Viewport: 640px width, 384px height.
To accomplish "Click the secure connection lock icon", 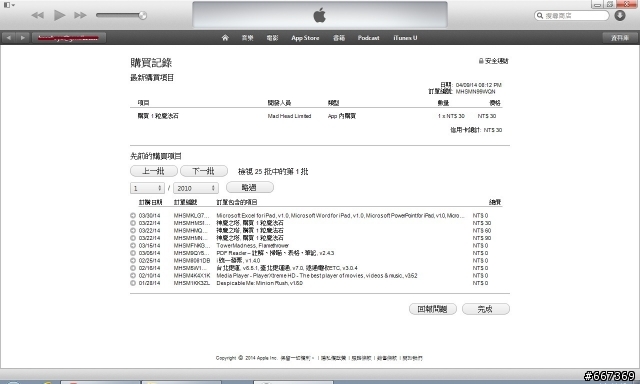I will point(481,61).
